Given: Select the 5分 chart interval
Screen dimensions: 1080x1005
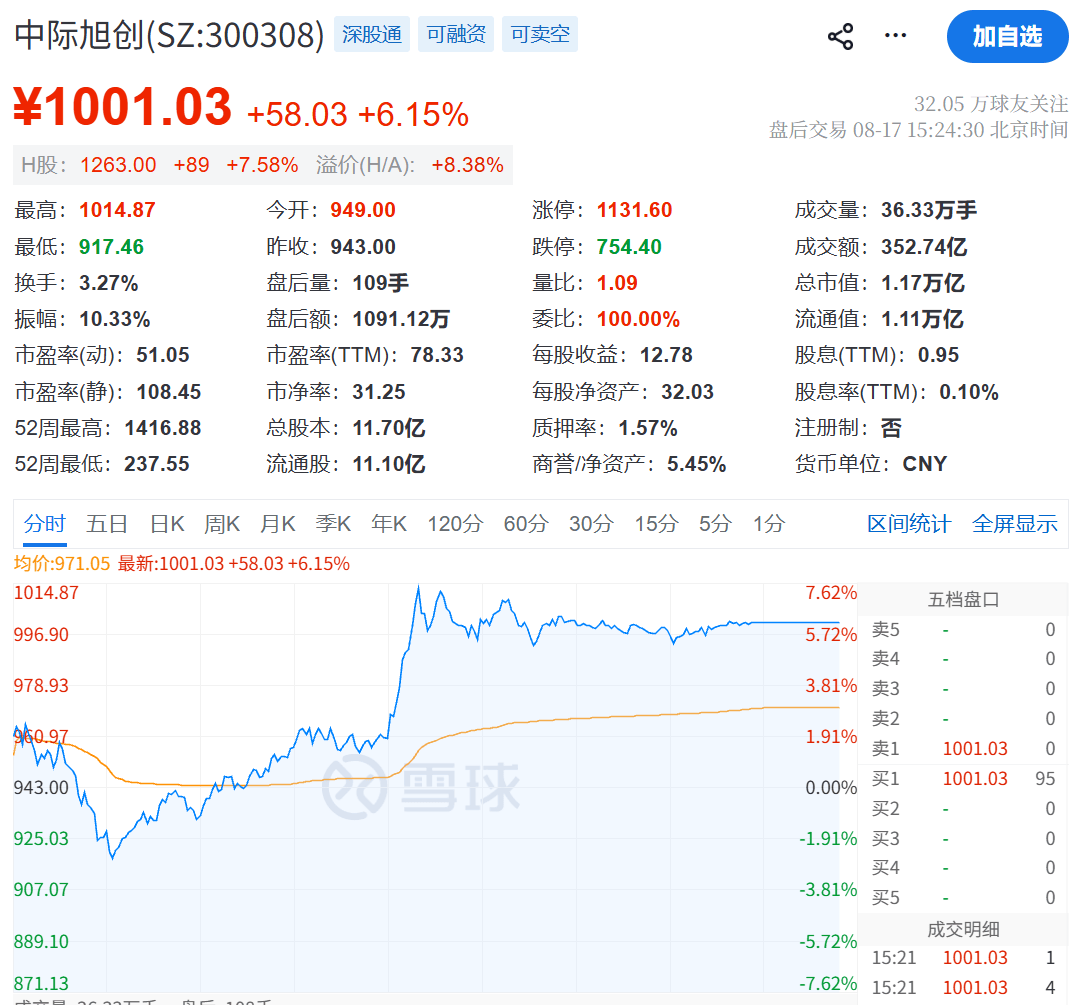Looking at the screenshot, I should [715, 524].
